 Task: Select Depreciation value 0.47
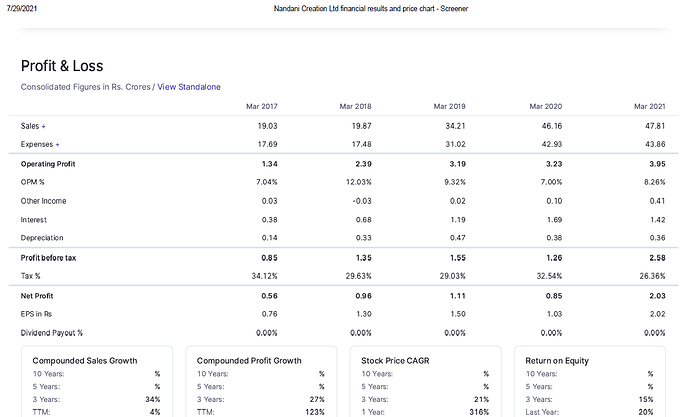pos(458,238)
